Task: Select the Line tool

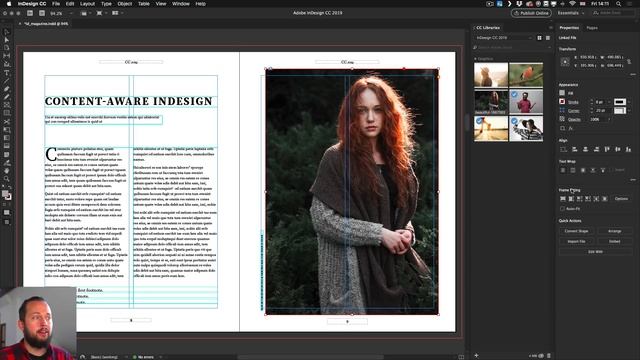Action: point(7,81)
